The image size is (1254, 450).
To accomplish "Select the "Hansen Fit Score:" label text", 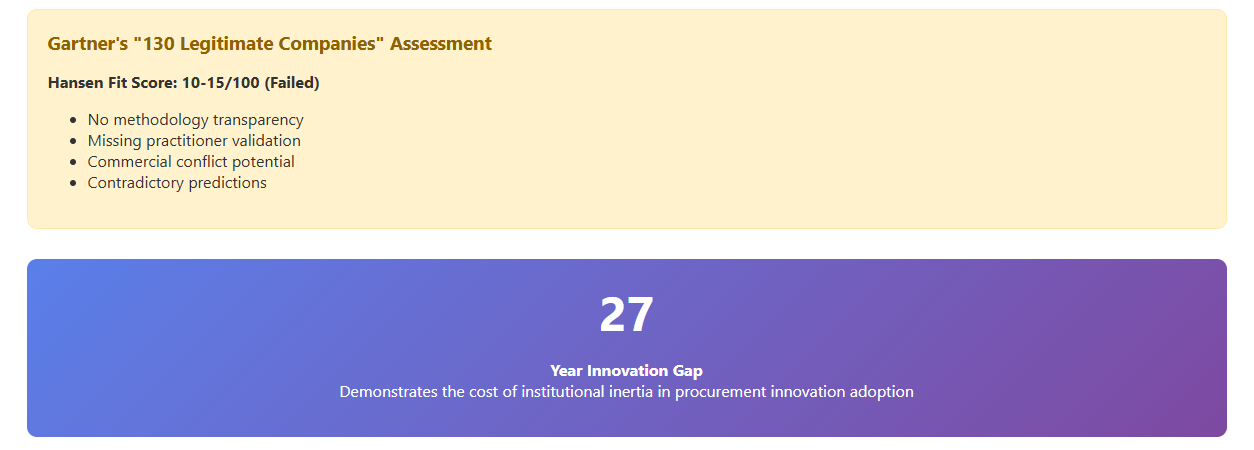I will tap(112, 83).
